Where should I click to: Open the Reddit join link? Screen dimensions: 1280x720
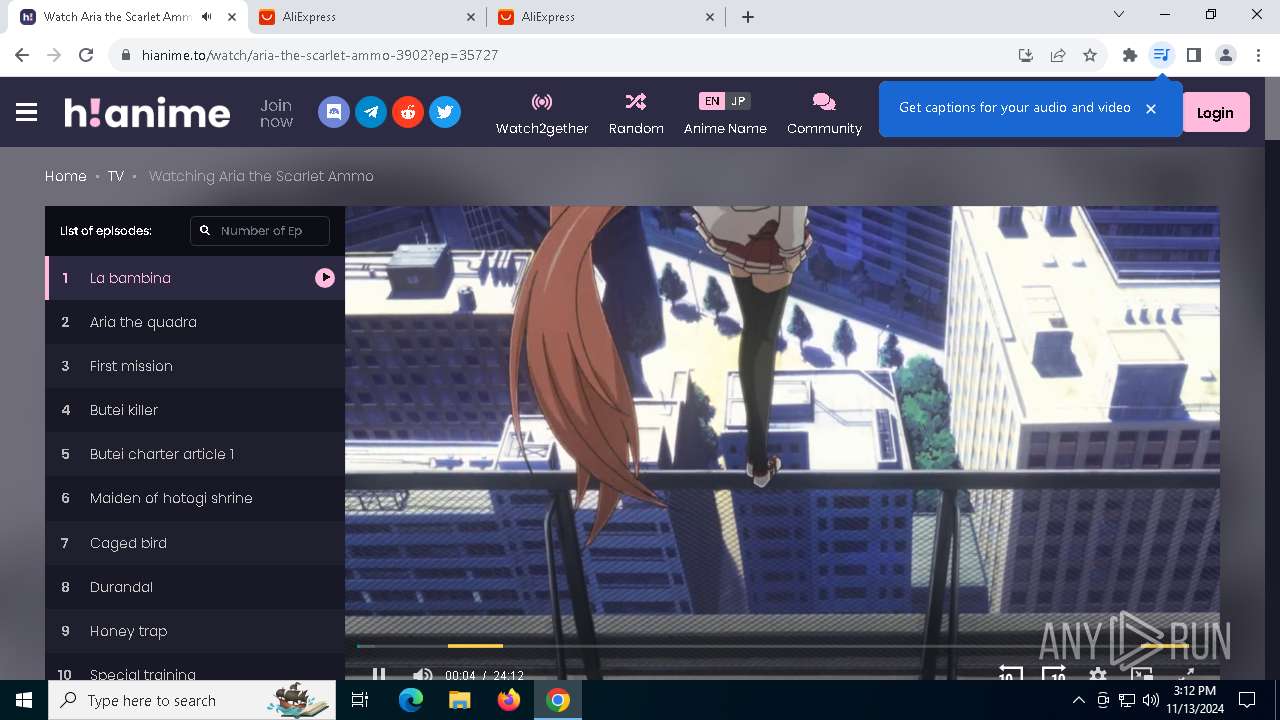click(x=408, y=112)
